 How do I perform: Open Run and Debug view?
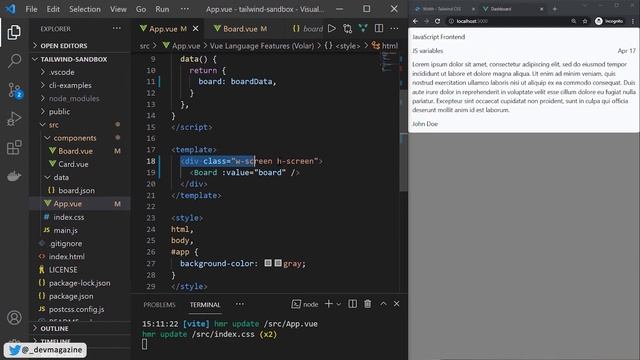(x=14, y=119)
